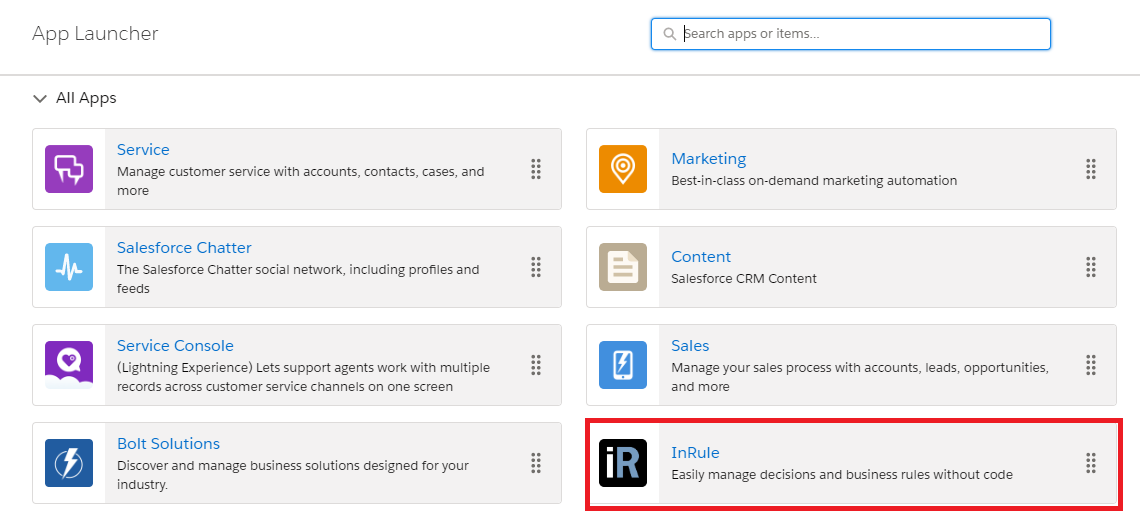Click the Service Console link
Image resolution: width=1140 pixels, height=522 pixels.
[x=175, y=345]
